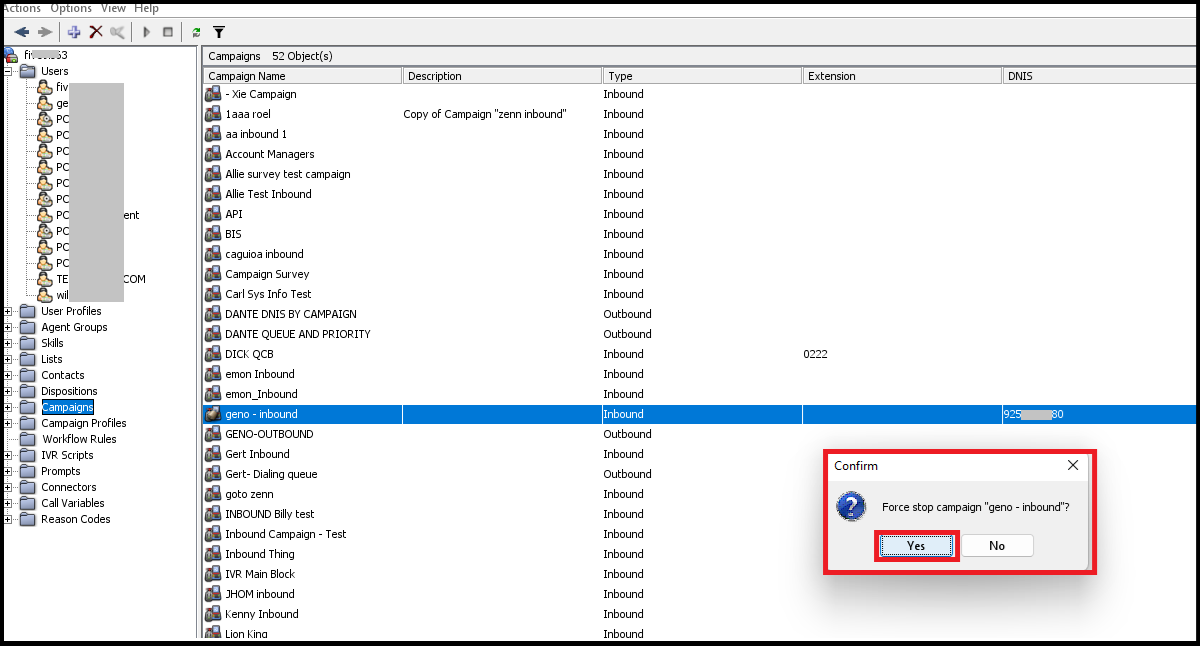Expand the Agent Groups folder
1200x648 pixels.
(8, 327)
